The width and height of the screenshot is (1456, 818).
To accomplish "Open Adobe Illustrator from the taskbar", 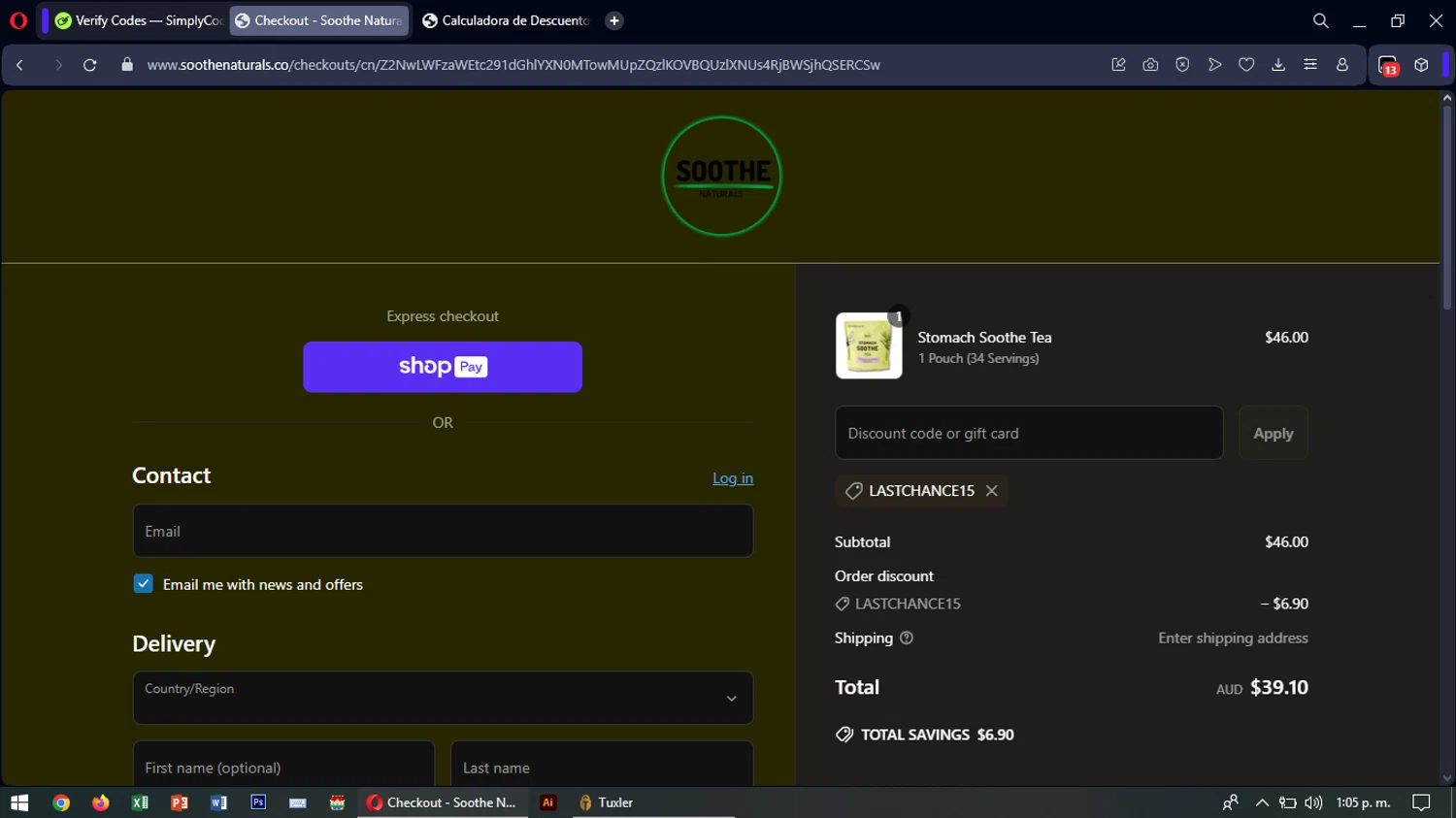I will pyautogui.click(x=548, y=802).
